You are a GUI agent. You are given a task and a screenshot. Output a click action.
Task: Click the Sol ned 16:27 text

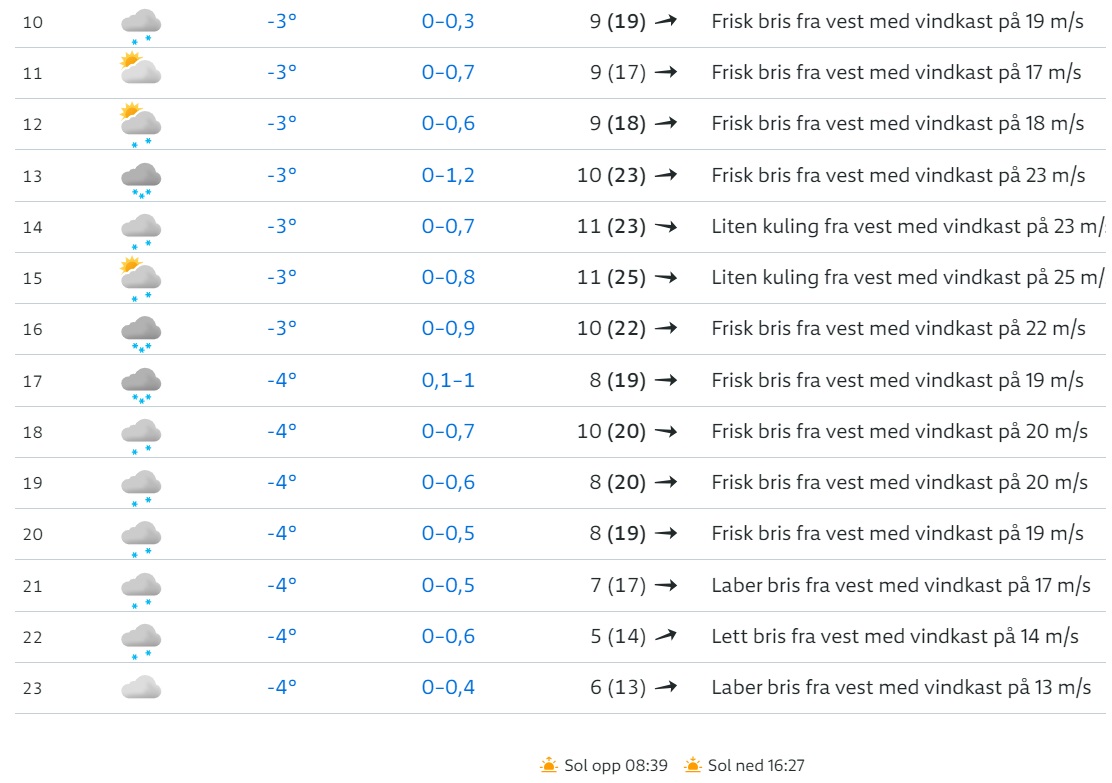756,765
